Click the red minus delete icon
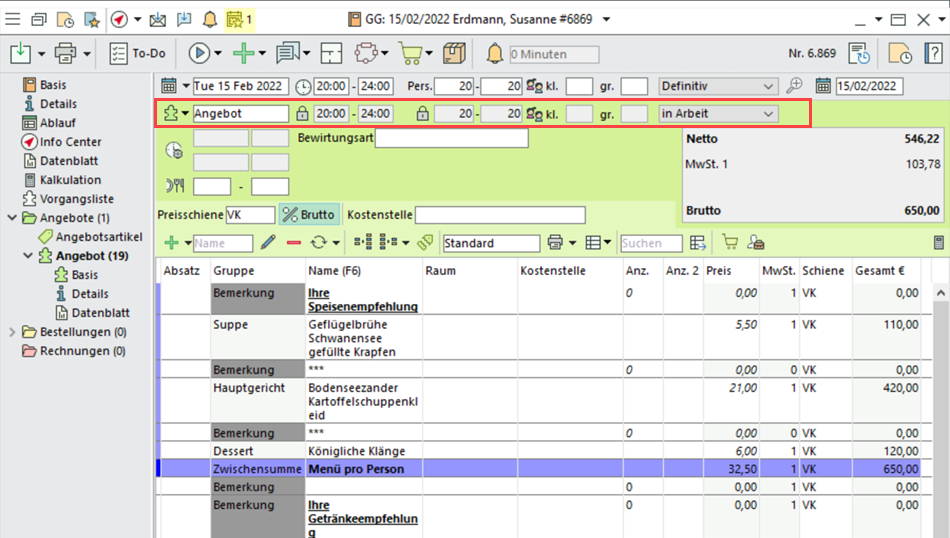The image size is (950, 538). (294, 243)
